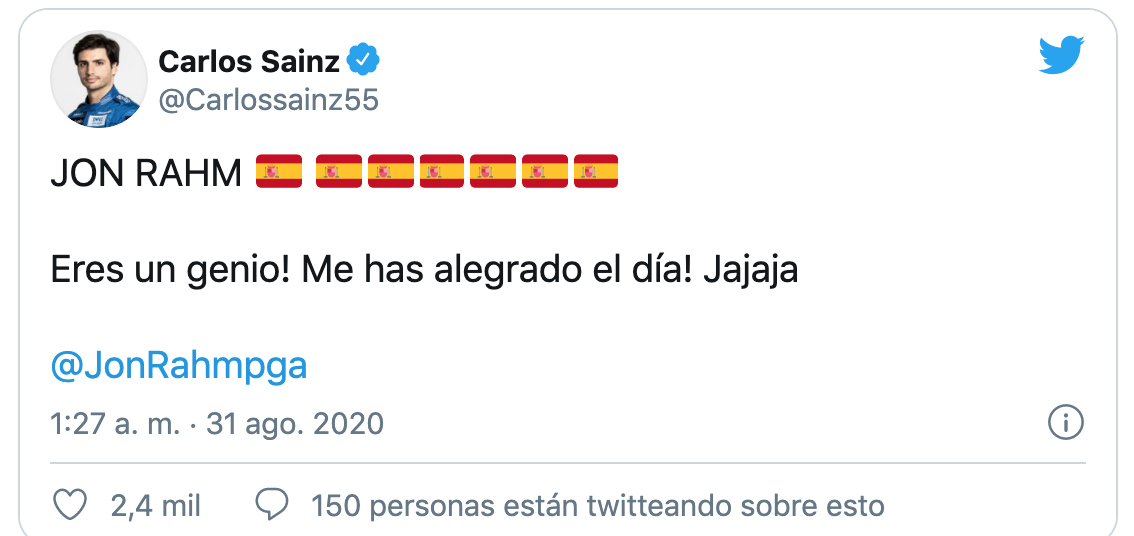Click the Spanish flag right after JON RAHM
Image resolution: width=1134 pixels, height=536 pixels.
(x=279, y=172)
